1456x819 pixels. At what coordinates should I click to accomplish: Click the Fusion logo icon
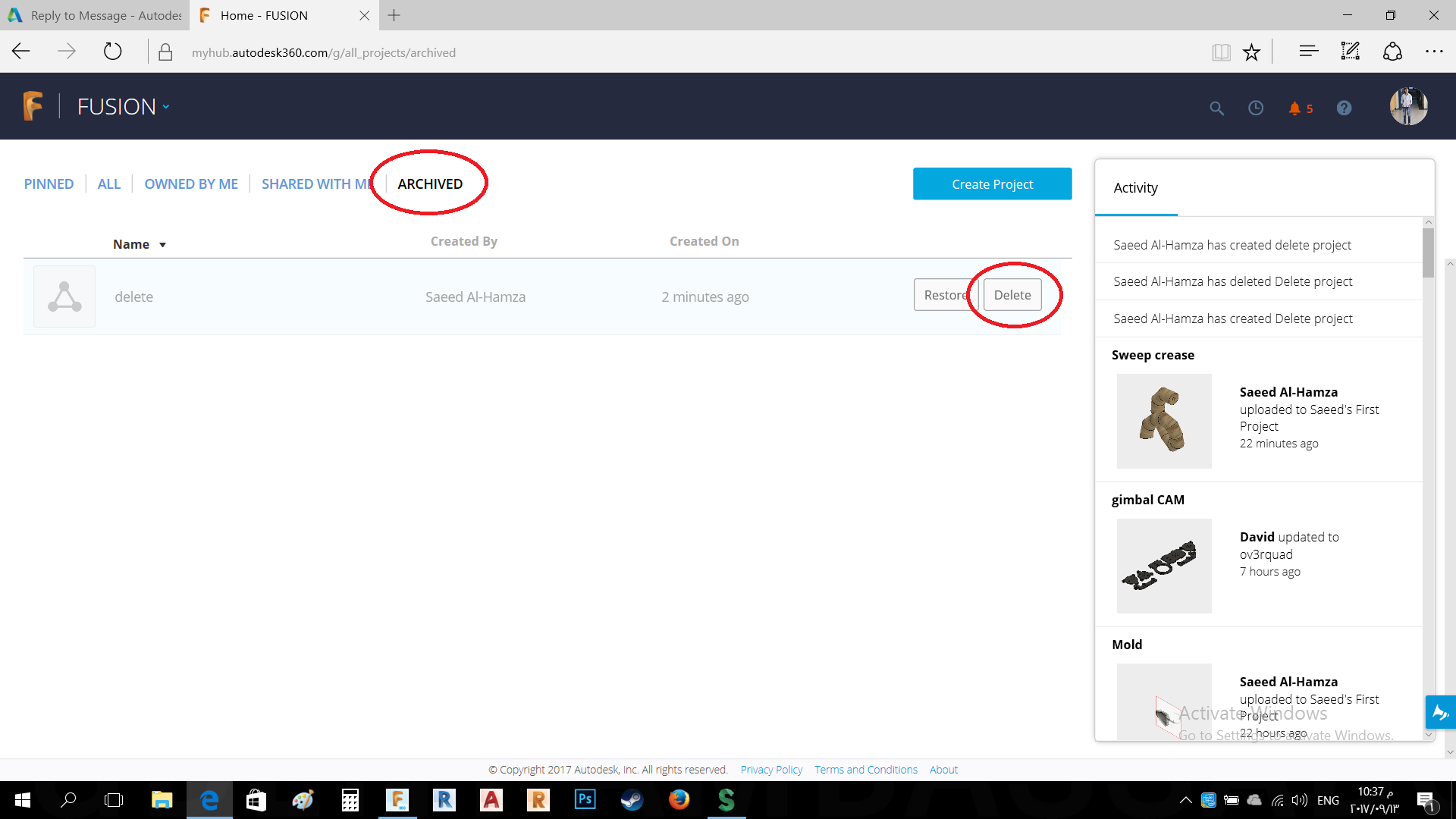[x=32, y=105]
